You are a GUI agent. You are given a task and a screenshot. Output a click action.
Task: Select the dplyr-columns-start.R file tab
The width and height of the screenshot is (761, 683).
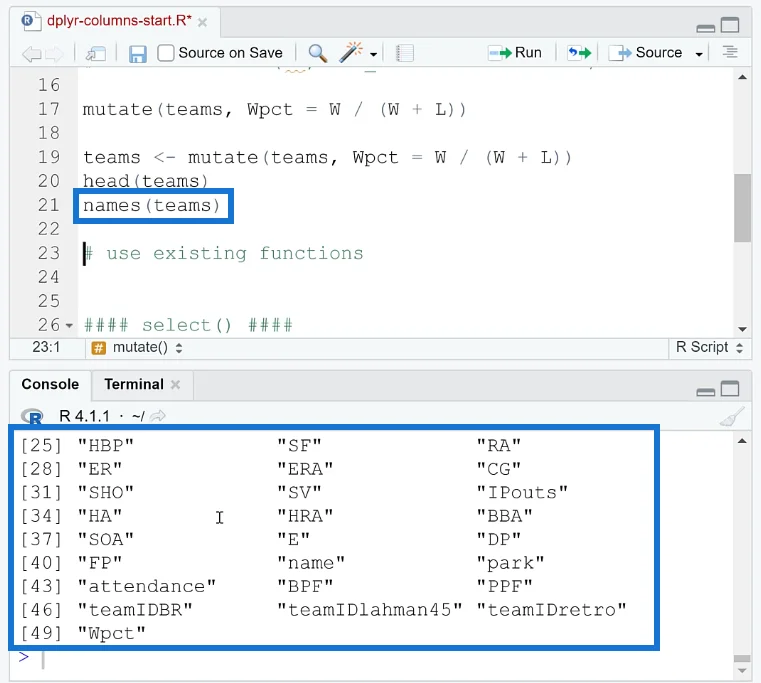click(119, 21)
